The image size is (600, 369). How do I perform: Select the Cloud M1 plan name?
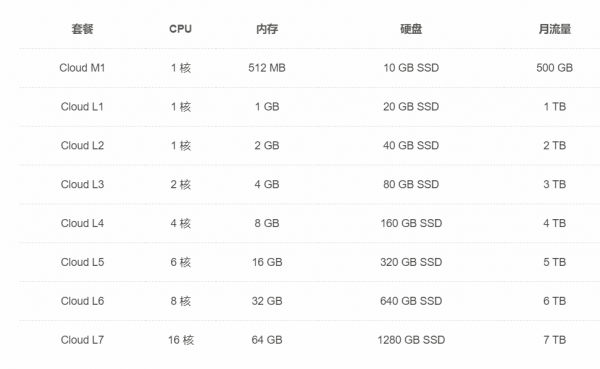point(82,68)
